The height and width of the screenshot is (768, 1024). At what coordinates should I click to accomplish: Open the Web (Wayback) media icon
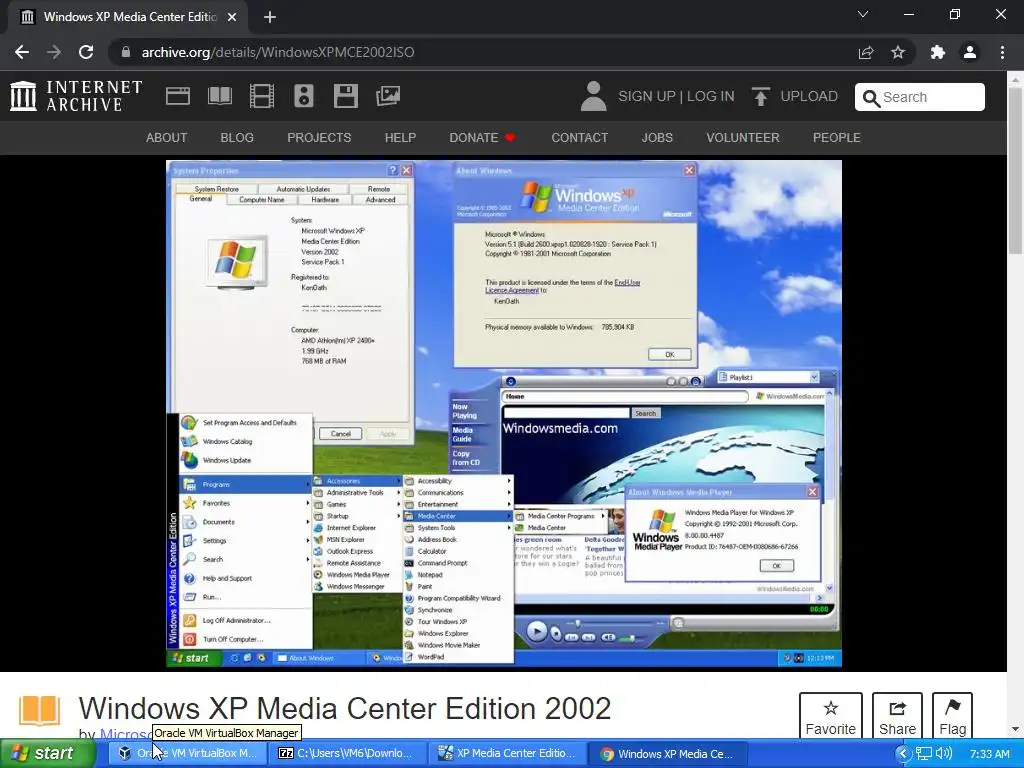tap(178, 96)
